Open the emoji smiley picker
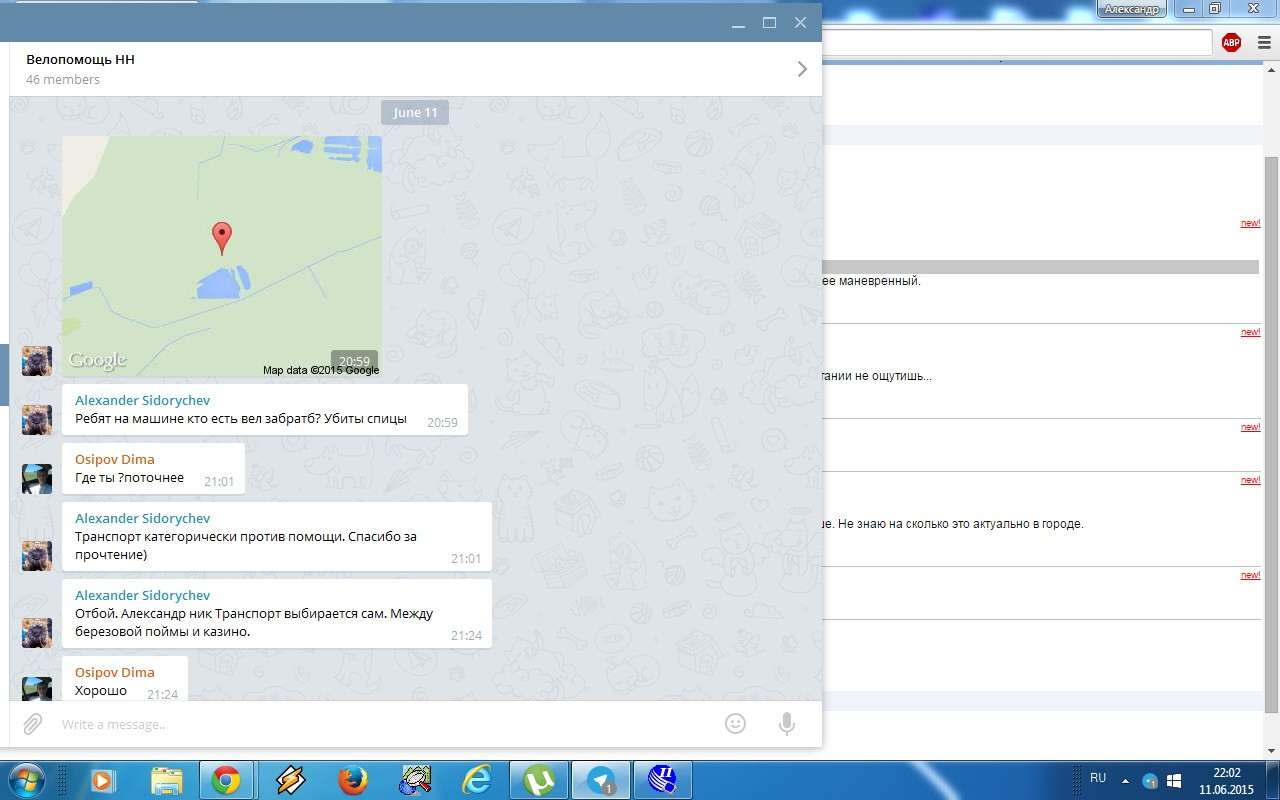 pyautogui.click(x=735, y=723)
